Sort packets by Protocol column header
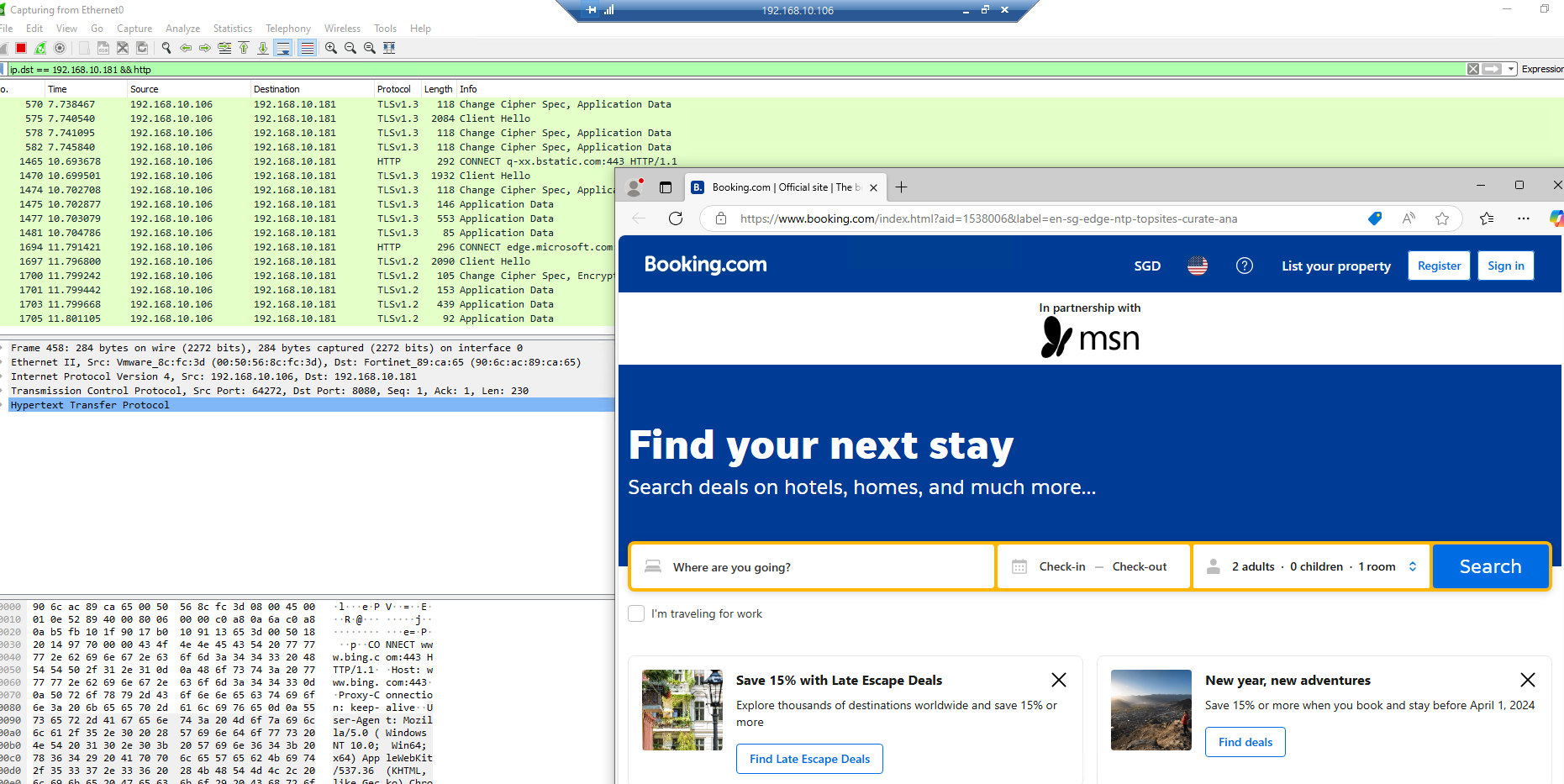The height and width of the screenshot is (784, 1564). pos(397,89)
